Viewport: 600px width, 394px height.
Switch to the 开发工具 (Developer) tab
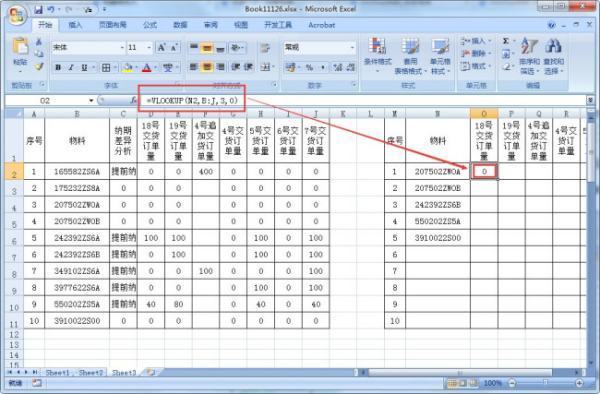click(278, 25)
